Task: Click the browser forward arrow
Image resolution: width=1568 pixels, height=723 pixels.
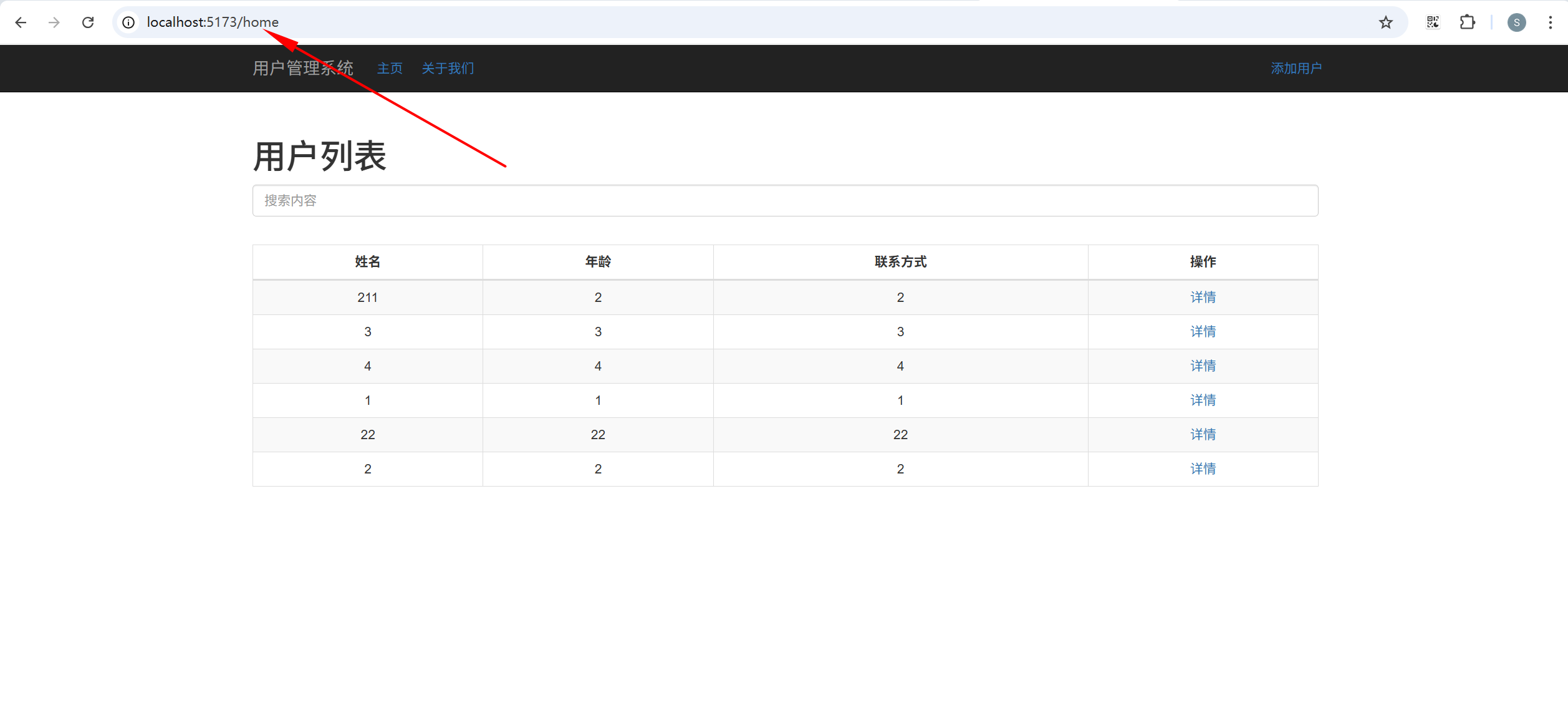Action: click(x=54, y=23)
